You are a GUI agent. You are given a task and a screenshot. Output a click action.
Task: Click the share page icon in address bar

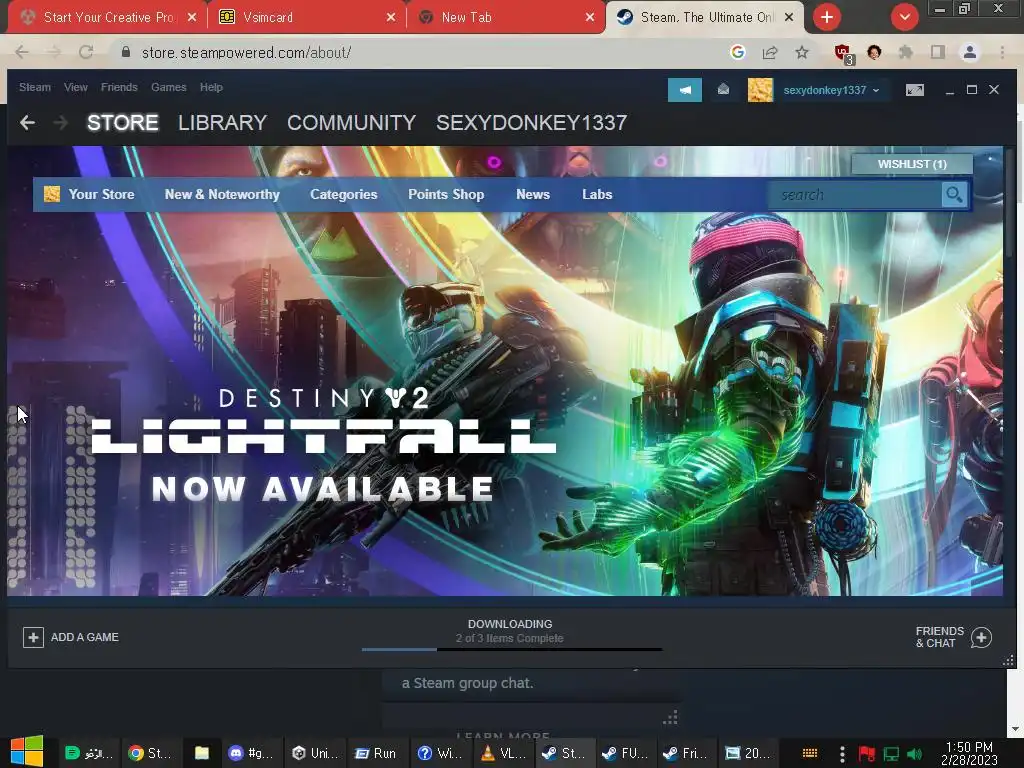tap(770, 52)
